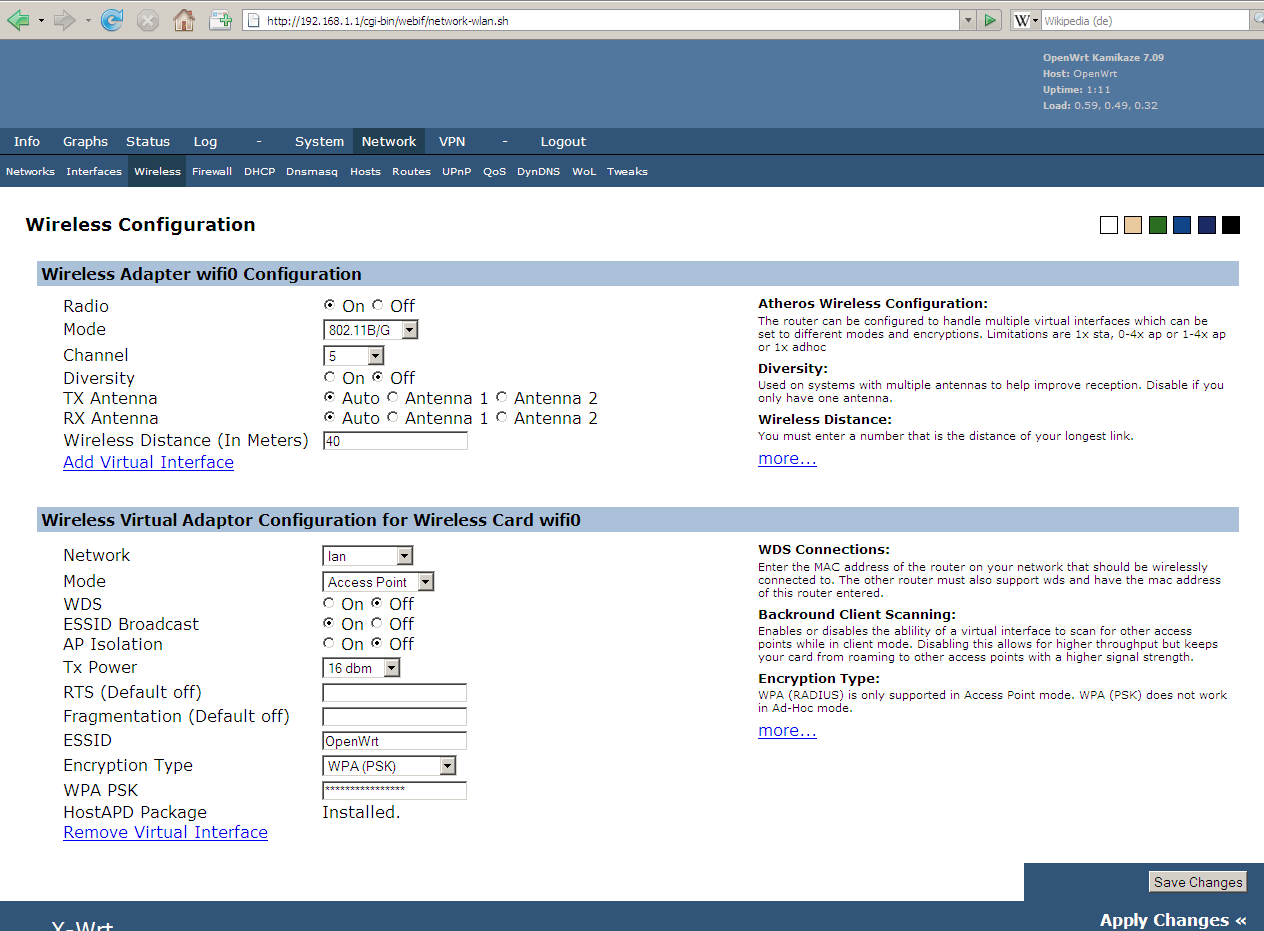The image size is (1264, 931).
Task: Open the Wikipedia search engine icon
Action: point(1019,20)
